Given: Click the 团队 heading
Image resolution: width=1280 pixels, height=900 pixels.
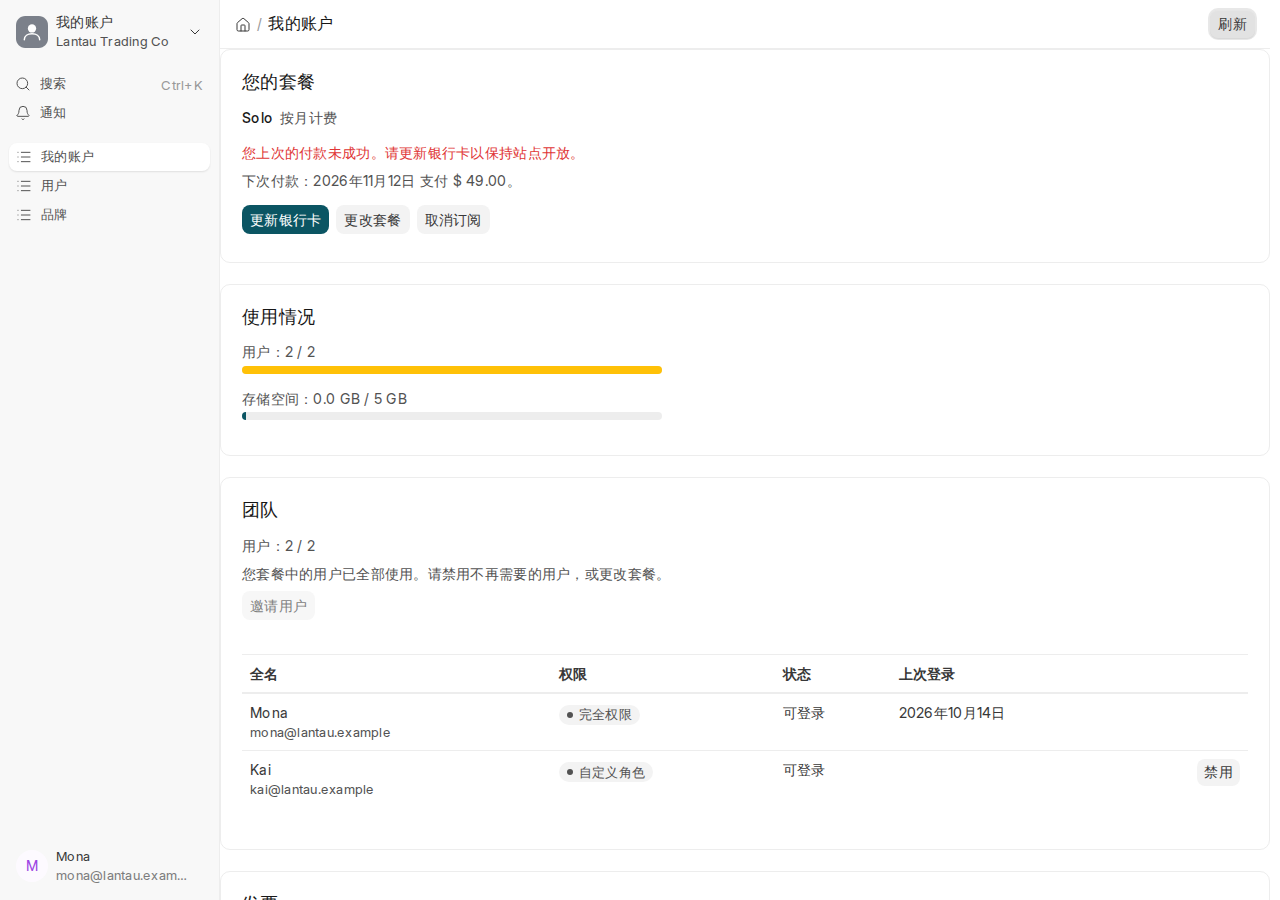Looking at the screenshot, I should pos(260,510).
